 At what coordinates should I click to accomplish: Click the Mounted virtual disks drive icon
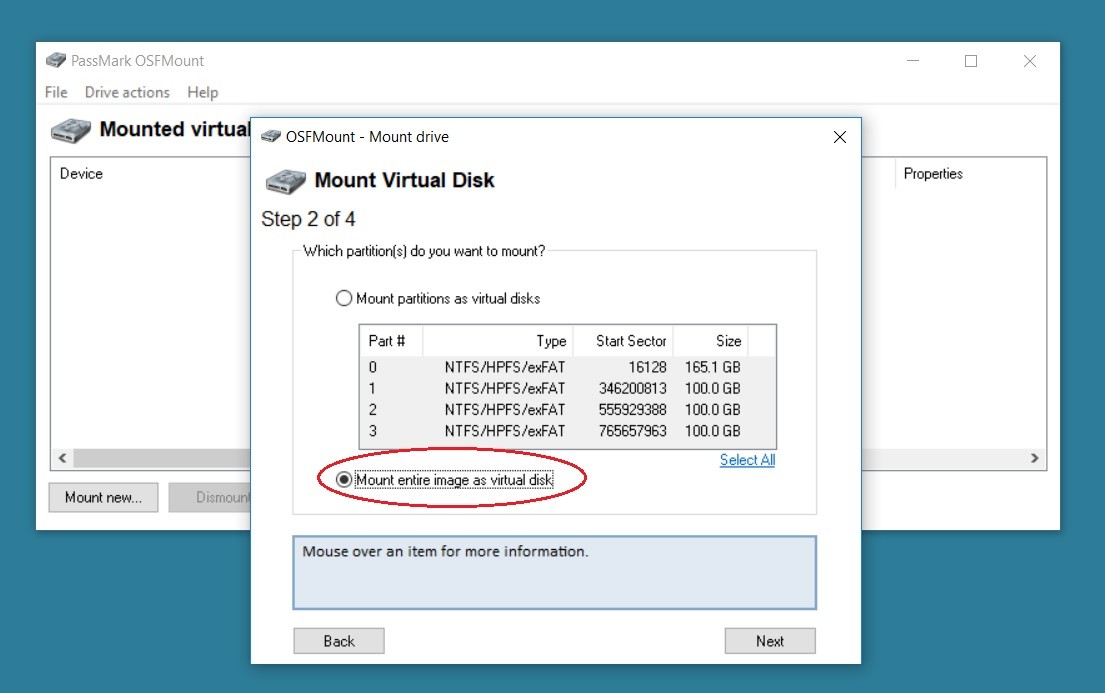(x=70, y=130)
